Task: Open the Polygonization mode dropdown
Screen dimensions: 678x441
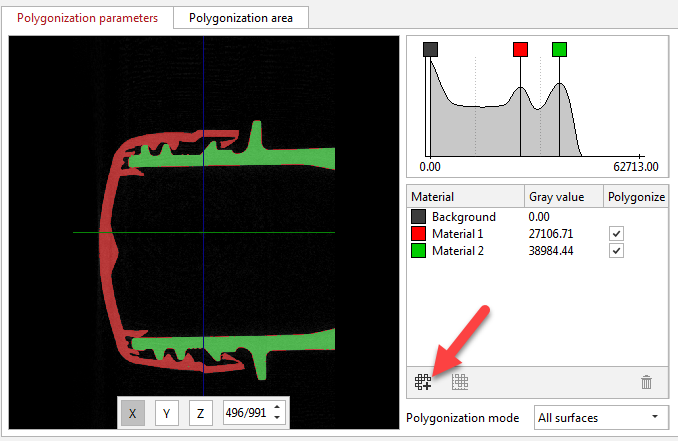Action: click(x=601, y=418)
